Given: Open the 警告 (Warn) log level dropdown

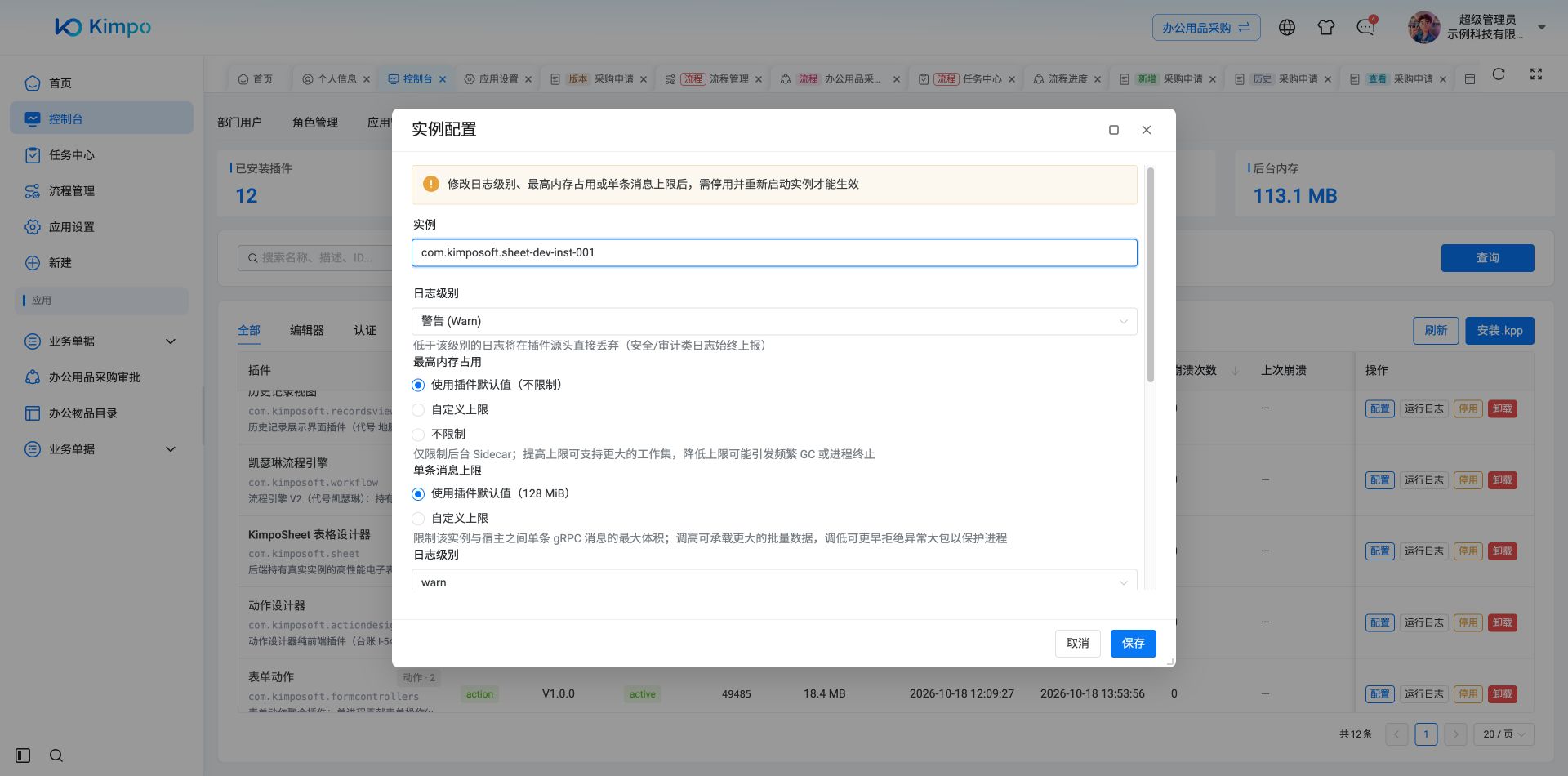Looking at the screenshot, I should (774, 321).
